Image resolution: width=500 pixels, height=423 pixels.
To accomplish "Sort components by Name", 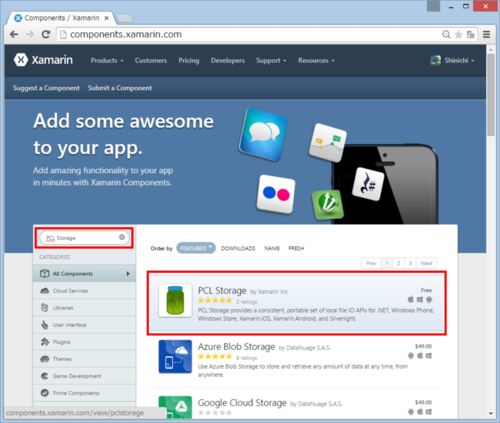I will (x=272, y=248).
